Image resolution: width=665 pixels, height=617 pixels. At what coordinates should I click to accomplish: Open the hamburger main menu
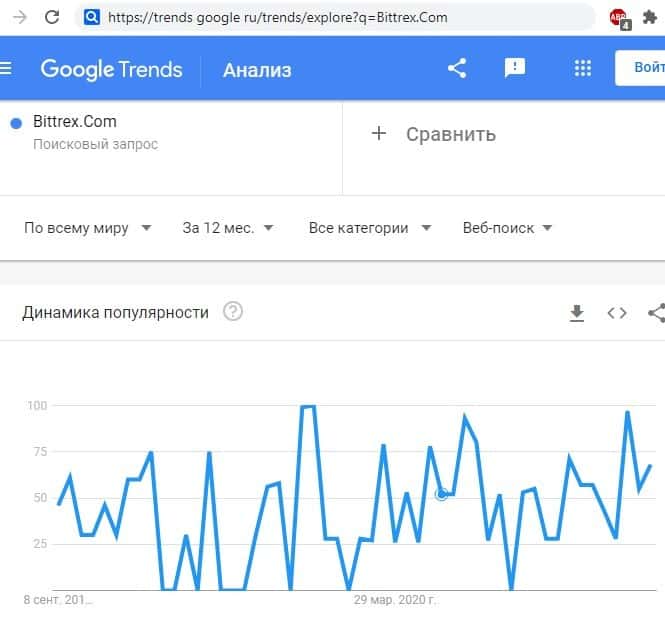(x=6, y=68)
